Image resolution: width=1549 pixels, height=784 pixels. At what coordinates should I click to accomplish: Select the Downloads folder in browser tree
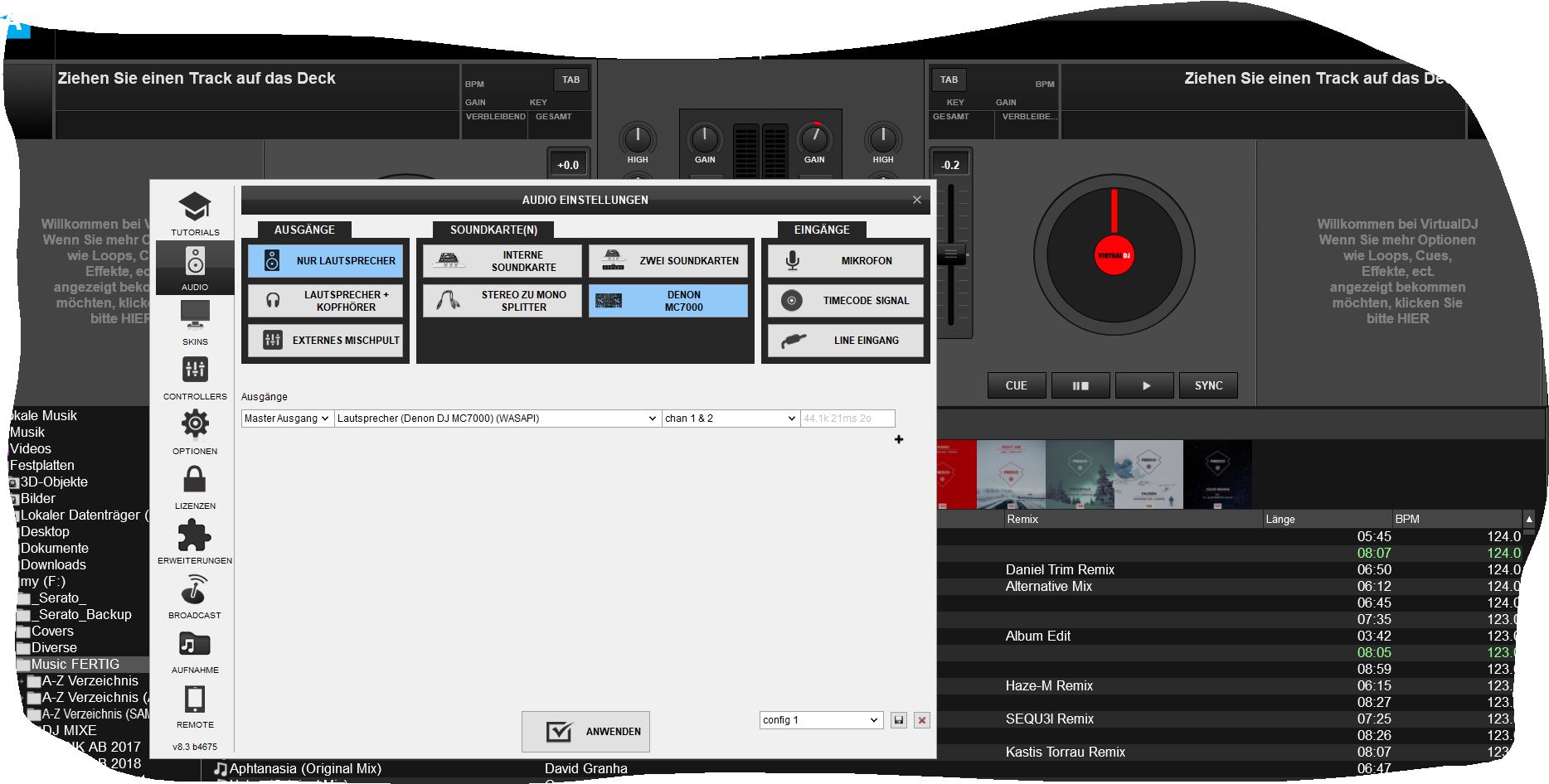tap(53, 564)
